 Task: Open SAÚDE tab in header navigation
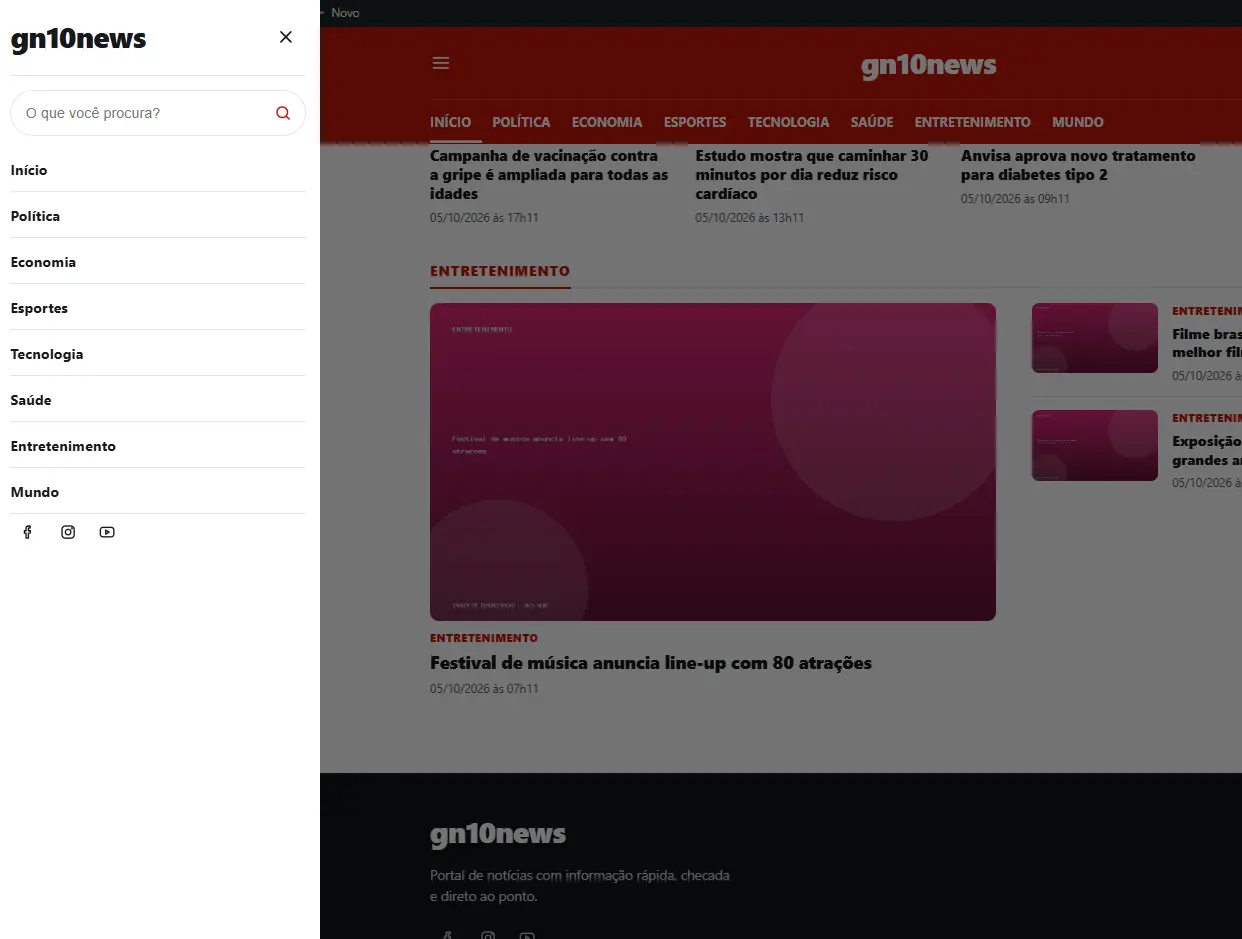tap(872, 122)
